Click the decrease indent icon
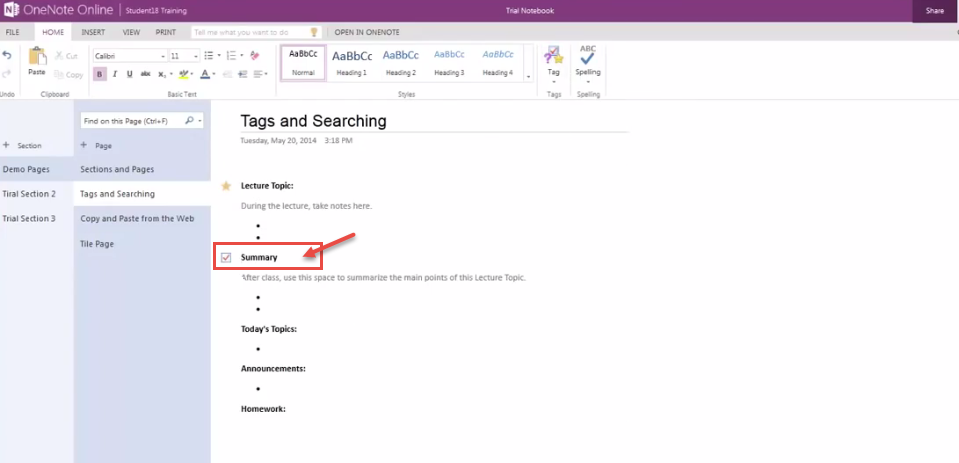The height and width of the screenshot is (463, 959). coord(228,74)
